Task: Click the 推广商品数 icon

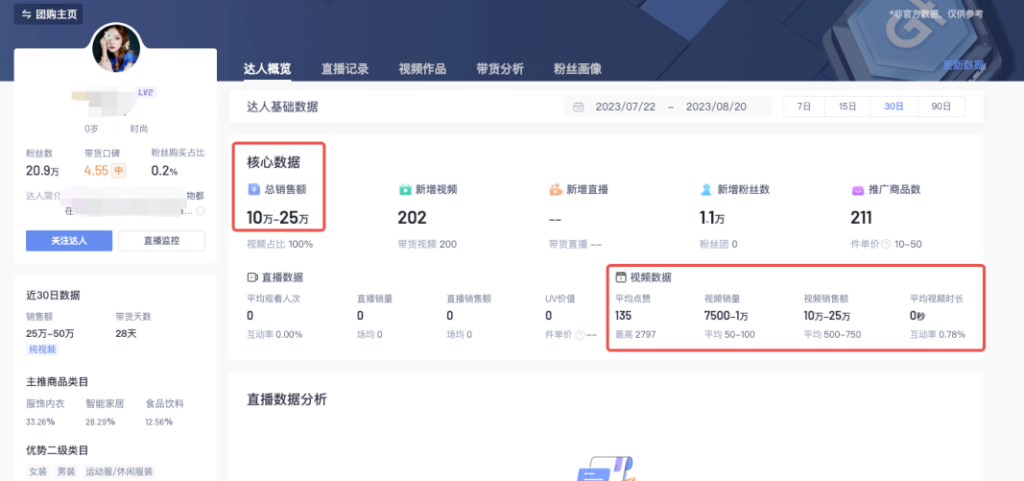Action: coord(857,190)
